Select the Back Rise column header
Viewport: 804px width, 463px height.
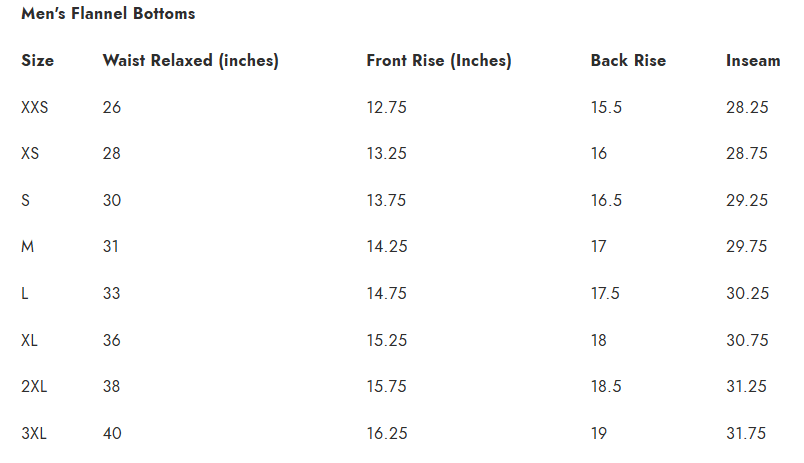(x=628, y=61)
